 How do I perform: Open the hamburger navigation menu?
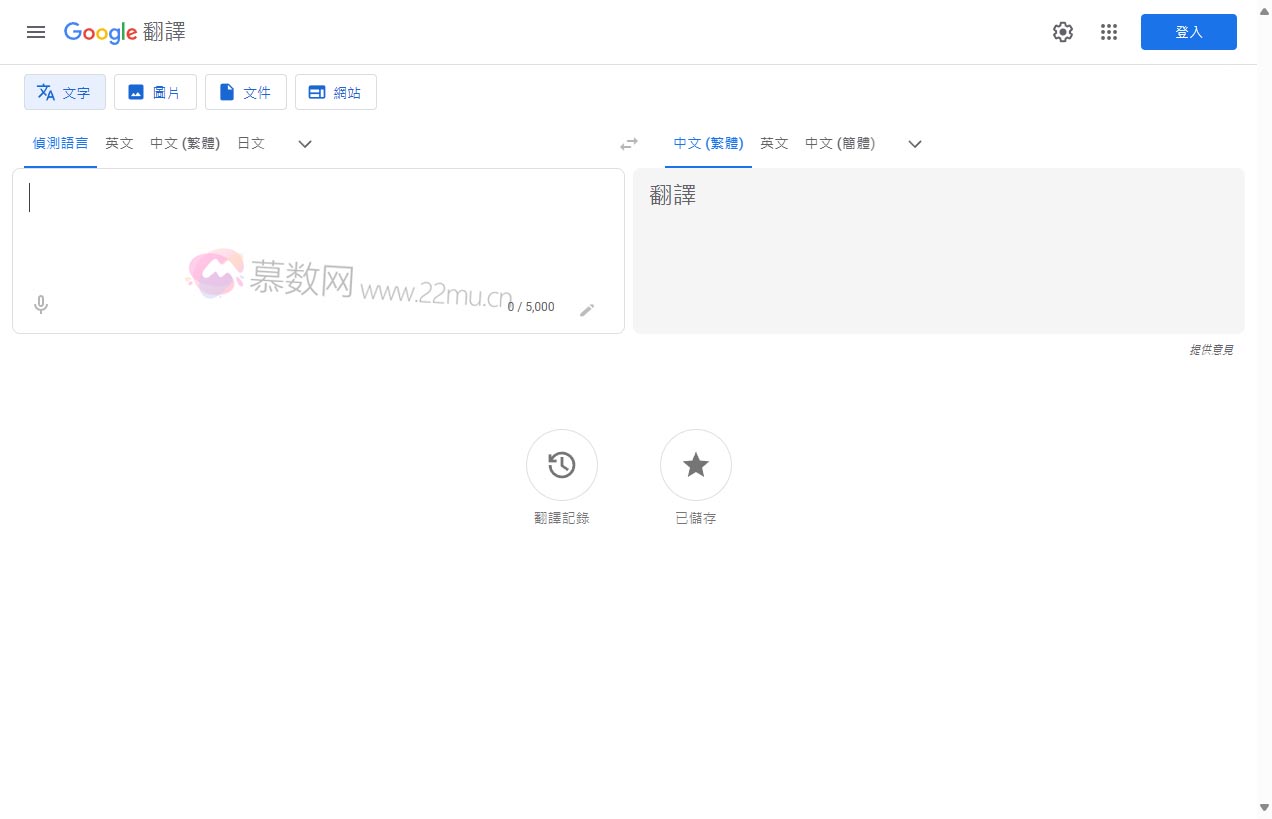[x=36, y=32]
